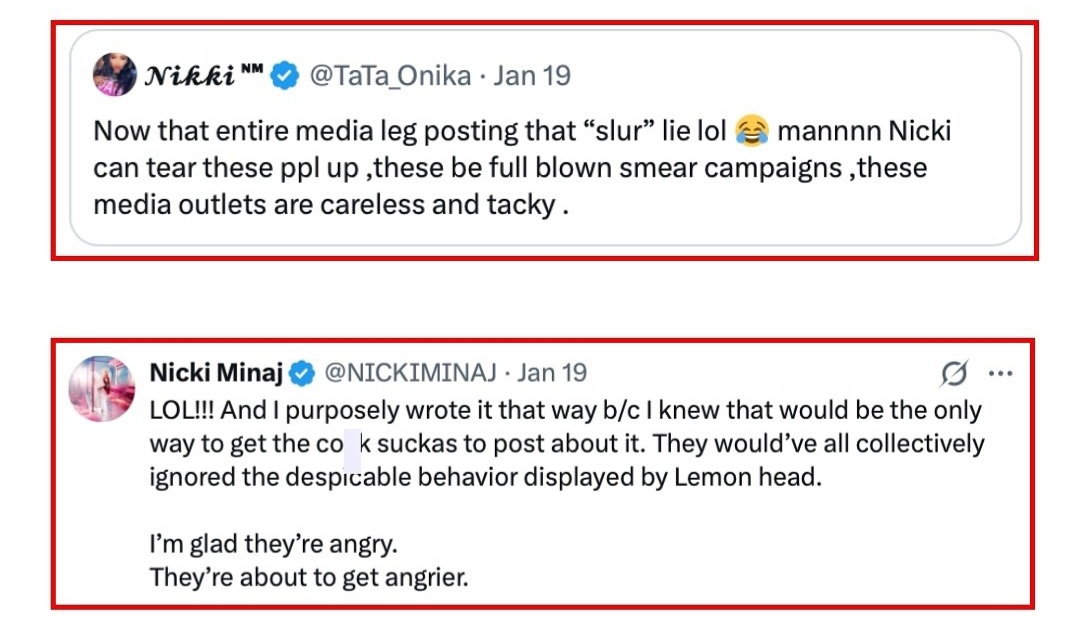Click the censored box inside the tweet text
1080x634 pixels.
[x=352, y=444]
